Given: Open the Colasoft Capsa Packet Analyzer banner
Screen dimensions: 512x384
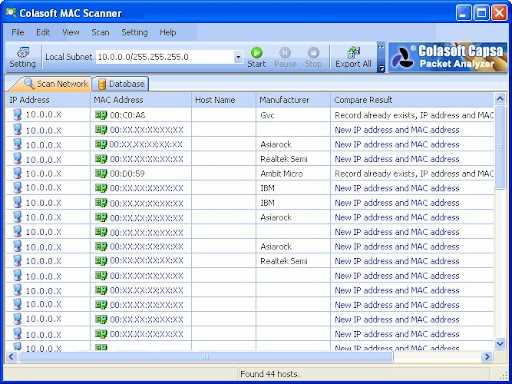Looking at the screenshot, I should coord(448,57).
